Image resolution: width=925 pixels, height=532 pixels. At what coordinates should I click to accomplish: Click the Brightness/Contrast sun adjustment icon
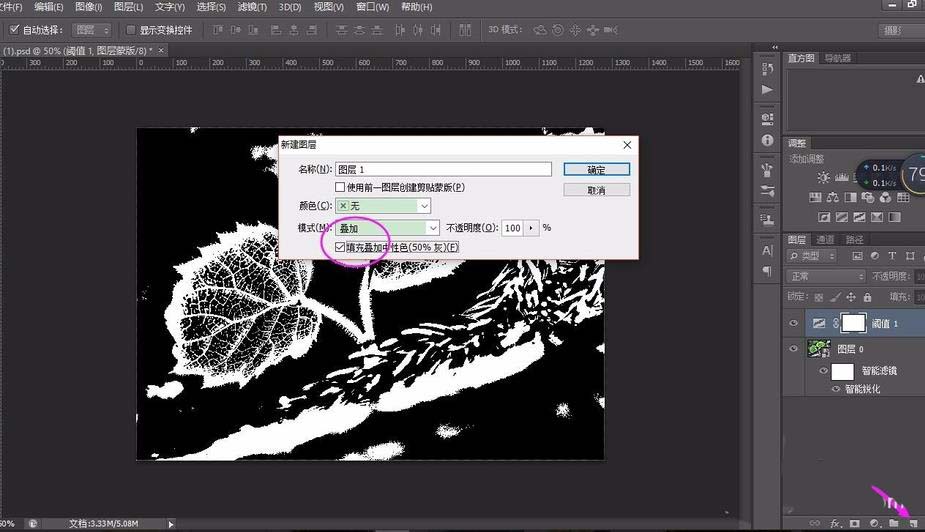tap(823, 177)
